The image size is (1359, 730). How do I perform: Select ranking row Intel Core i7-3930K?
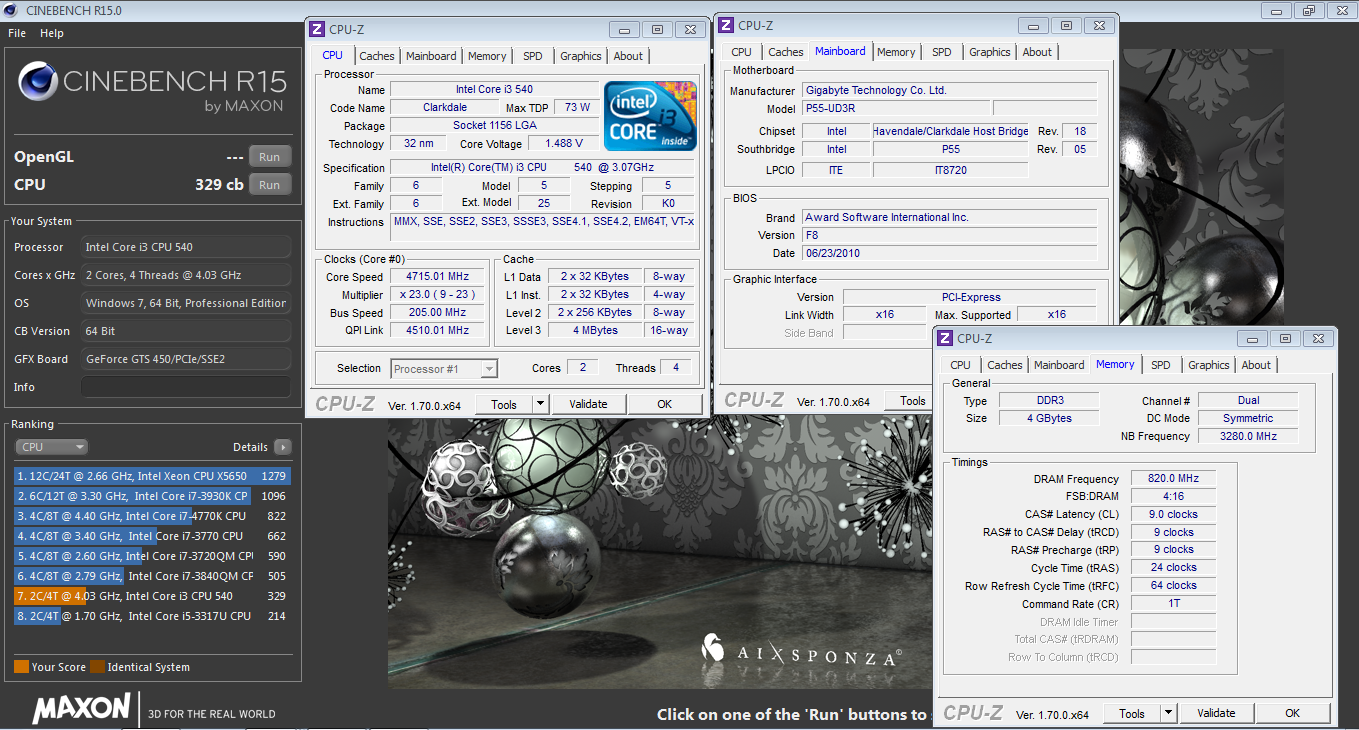tap(152, 496)
